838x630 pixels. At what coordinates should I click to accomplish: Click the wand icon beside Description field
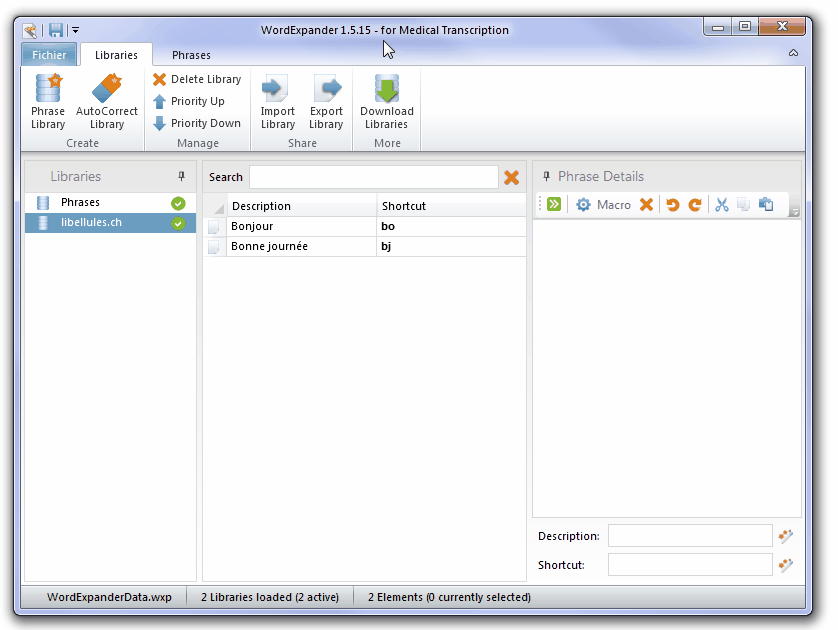coord(786,535)
